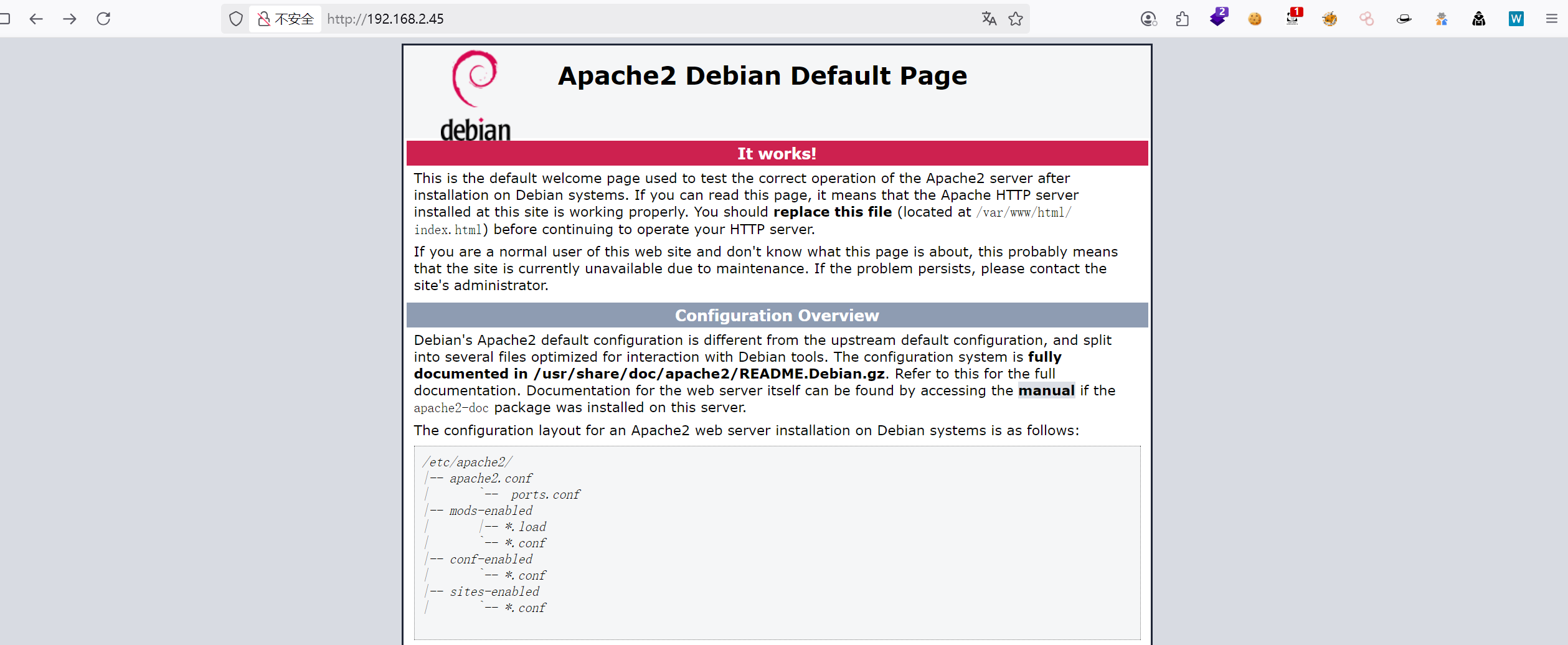Open the hamburger application menu

[1552, 19]
